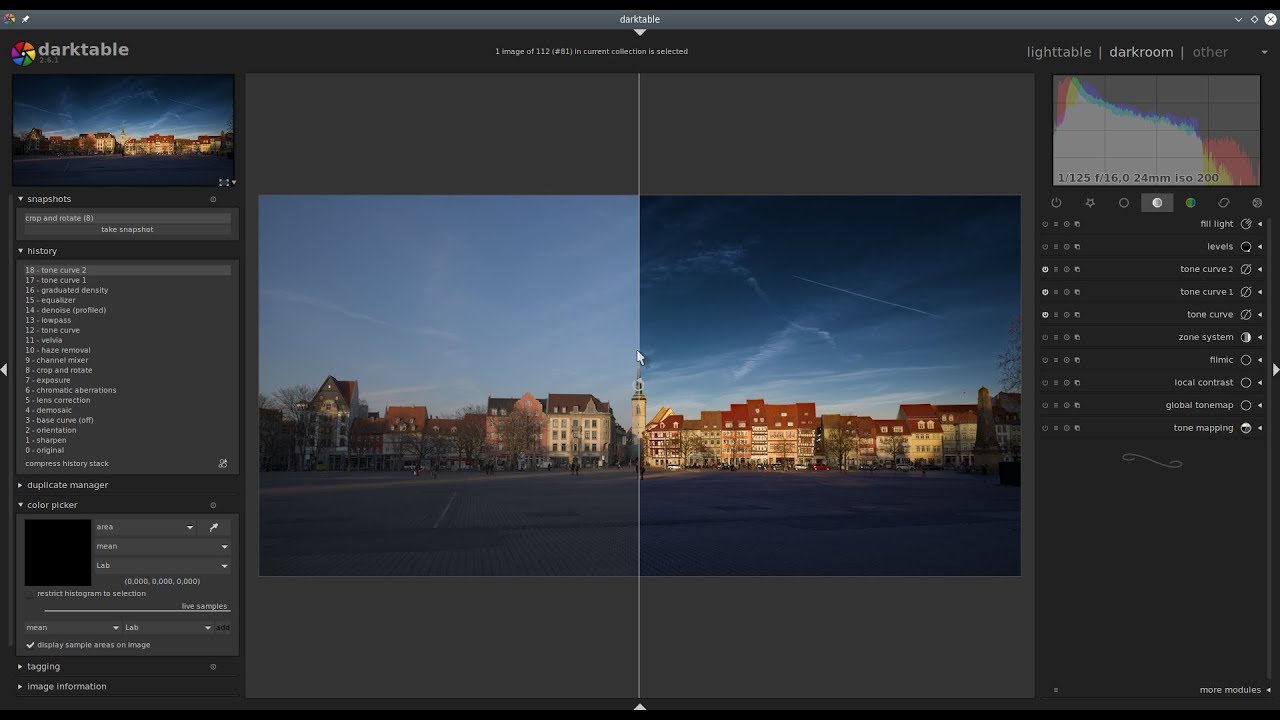Open the mean statistic dropdown beside swatch

tap(162, 546)
